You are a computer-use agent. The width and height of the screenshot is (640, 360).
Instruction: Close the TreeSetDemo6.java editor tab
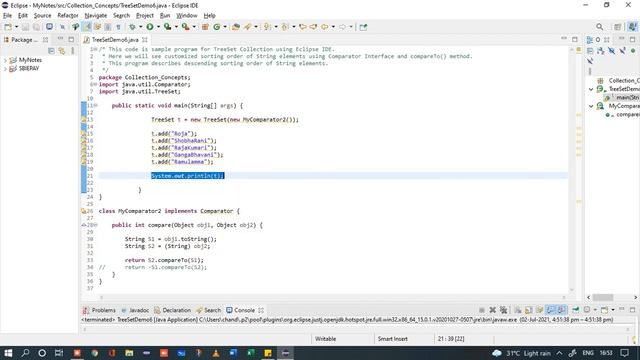pos(145,40)
